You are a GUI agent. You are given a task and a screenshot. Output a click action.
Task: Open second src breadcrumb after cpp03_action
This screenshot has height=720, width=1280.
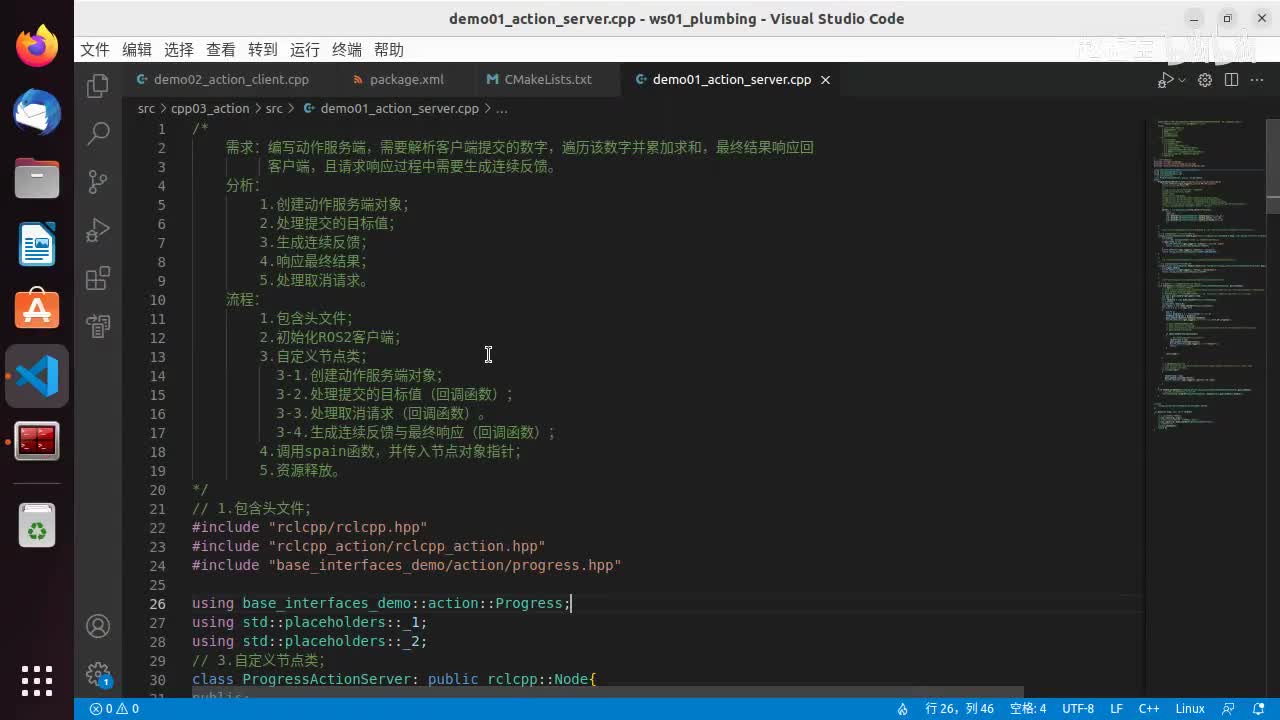[274, 108]
